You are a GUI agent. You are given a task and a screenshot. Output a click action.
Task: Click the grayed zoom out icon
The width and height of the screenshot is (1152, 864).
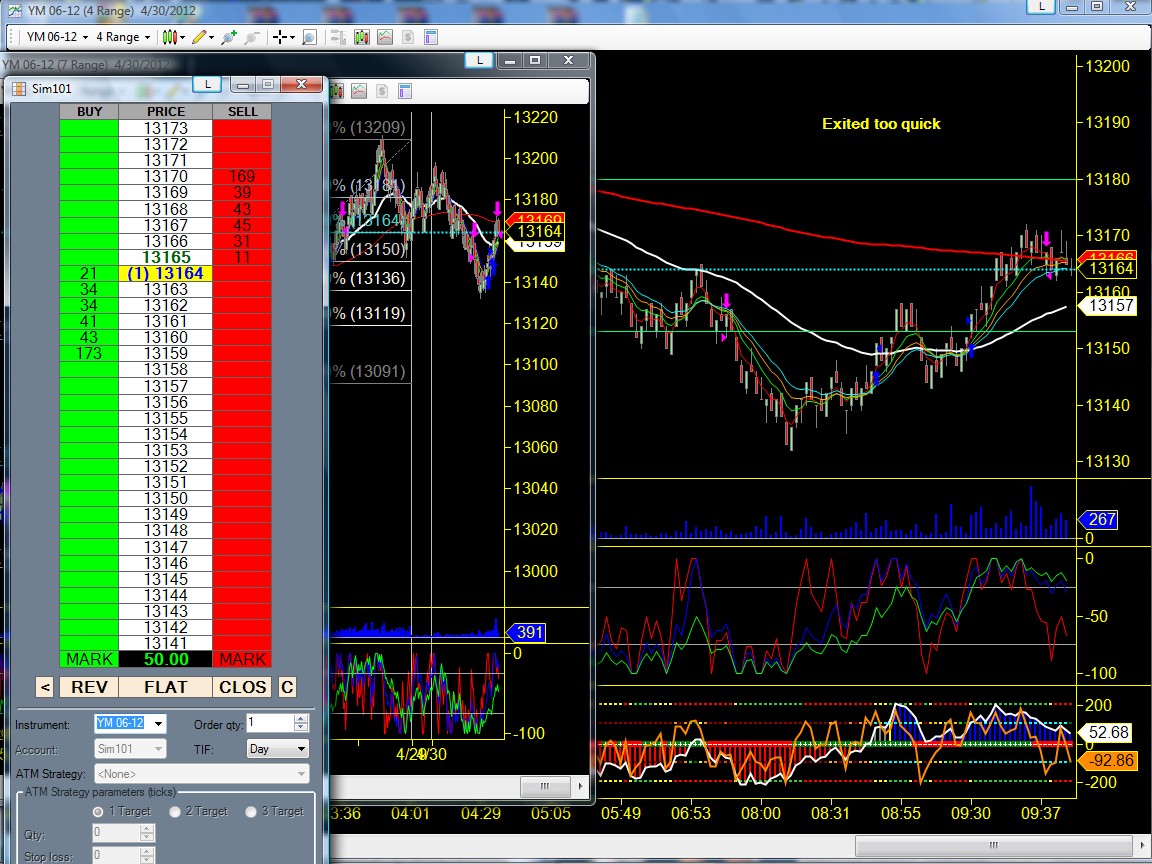(252, 37)
